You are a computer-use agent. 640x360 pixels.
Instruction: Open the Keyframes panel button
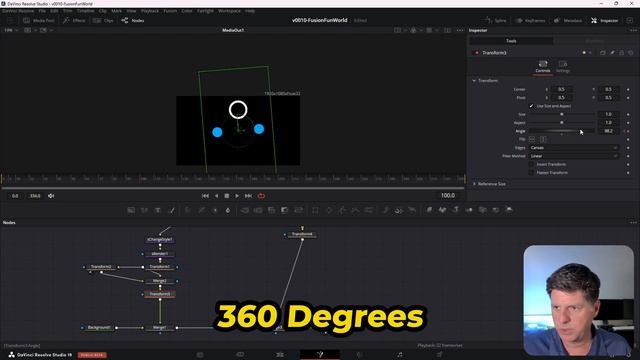click(531, 20)
